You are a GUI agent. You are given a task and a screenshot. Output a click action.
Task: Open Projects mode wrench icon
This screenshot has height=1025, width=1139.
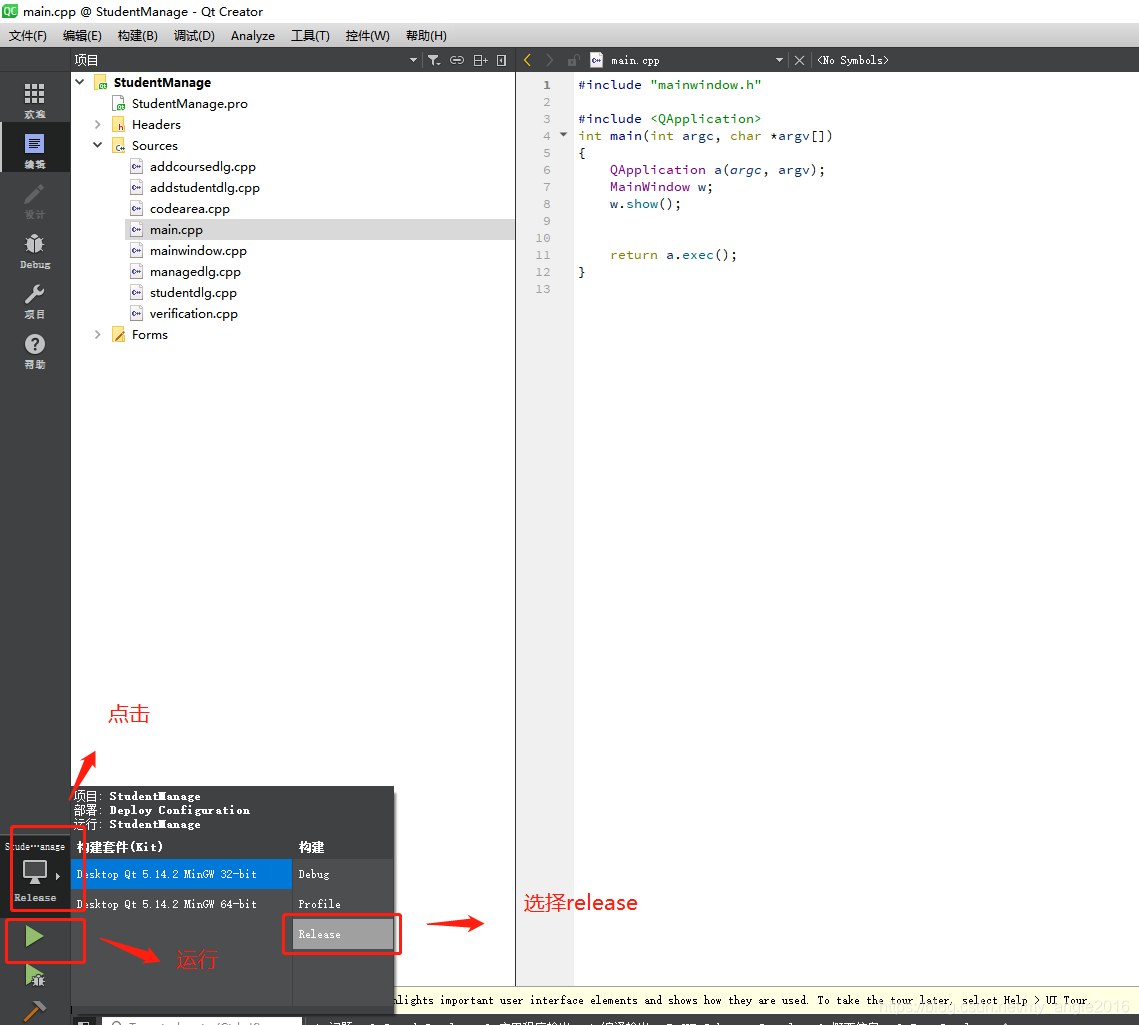(x=35, y=300)
